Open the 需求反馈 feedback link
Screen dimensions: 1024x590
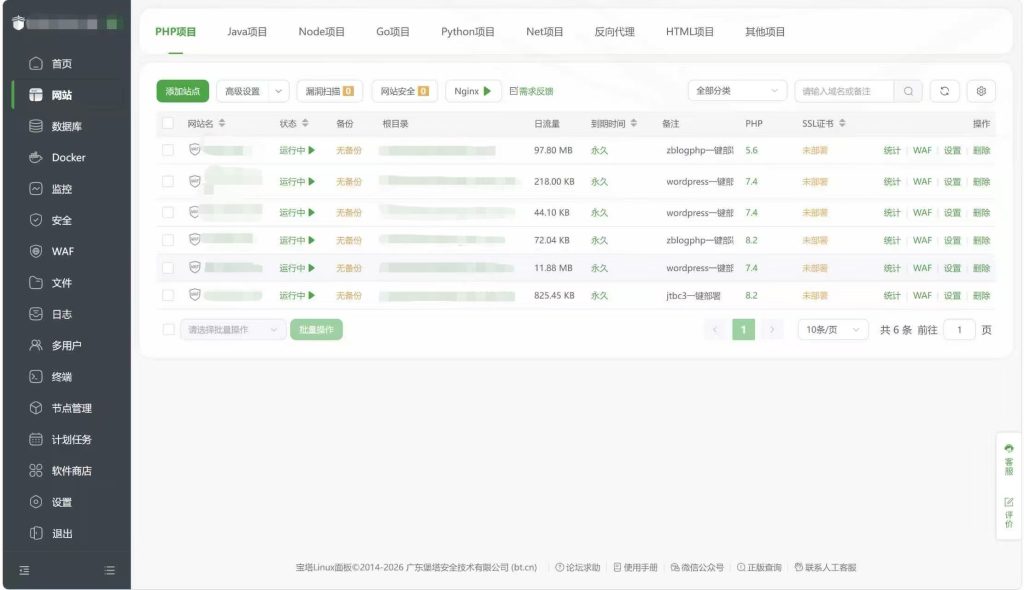[x=531, y=91]
